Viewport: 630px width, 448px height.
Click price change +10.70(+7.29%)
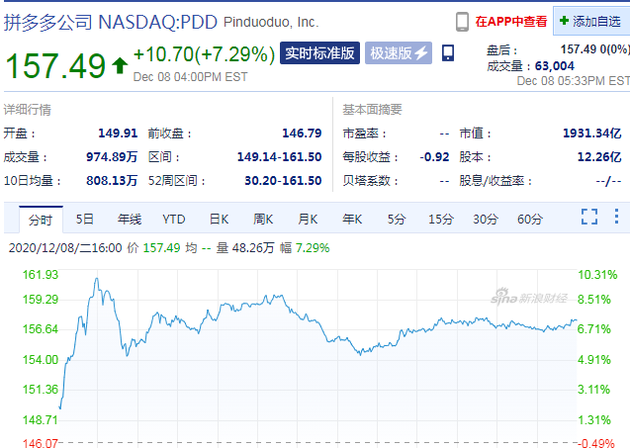point(204,54)
